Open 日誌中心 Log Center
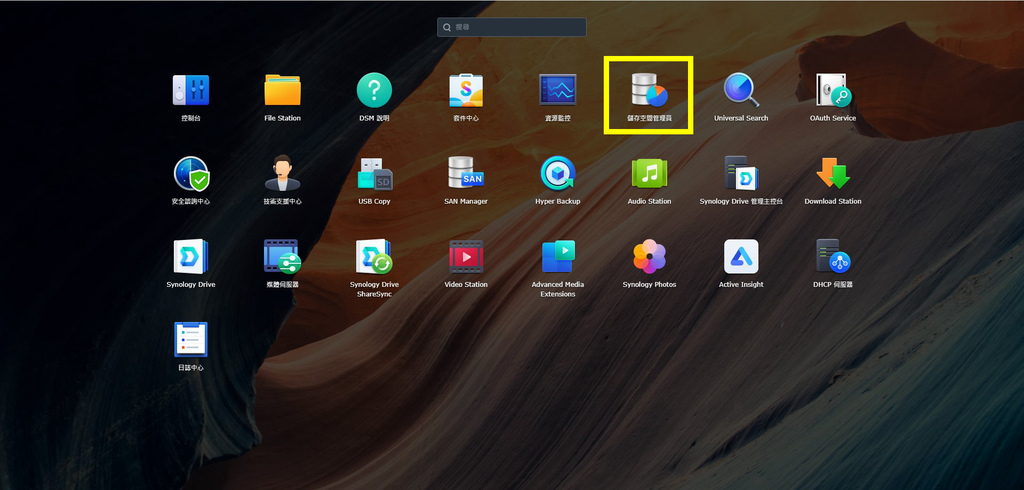This screenshot has width=1024, height=490. click(191, 339)
